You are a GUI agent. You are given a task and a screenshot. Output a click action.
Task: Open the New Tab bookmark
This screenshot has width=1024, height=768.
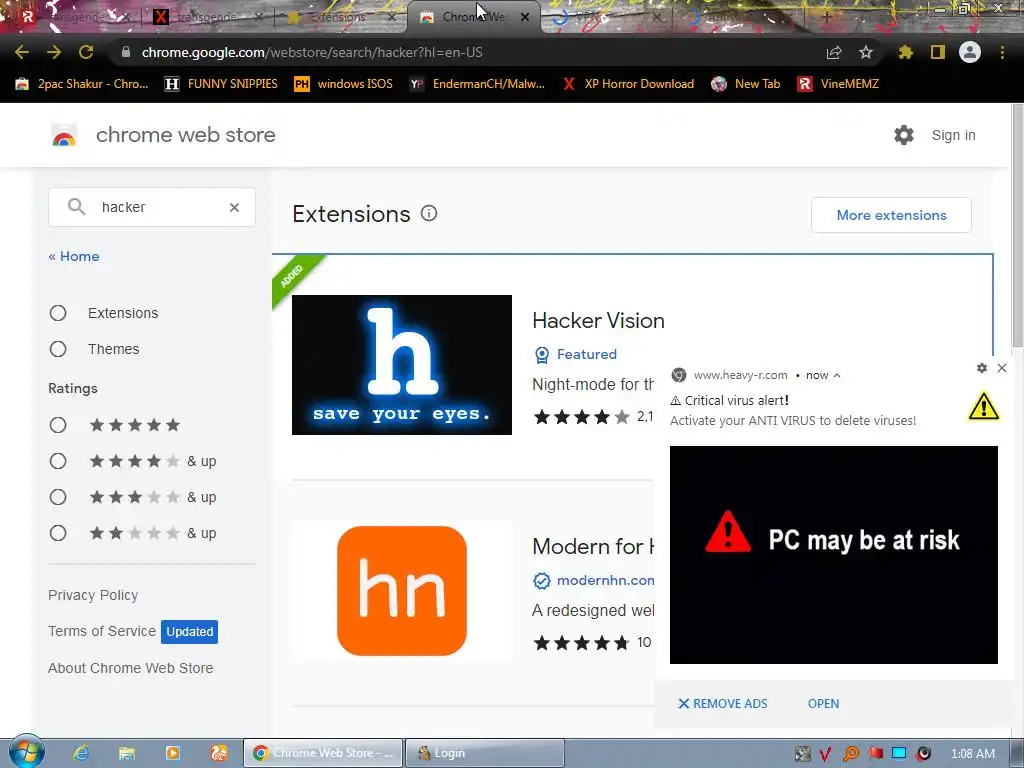tap(746, 84)
